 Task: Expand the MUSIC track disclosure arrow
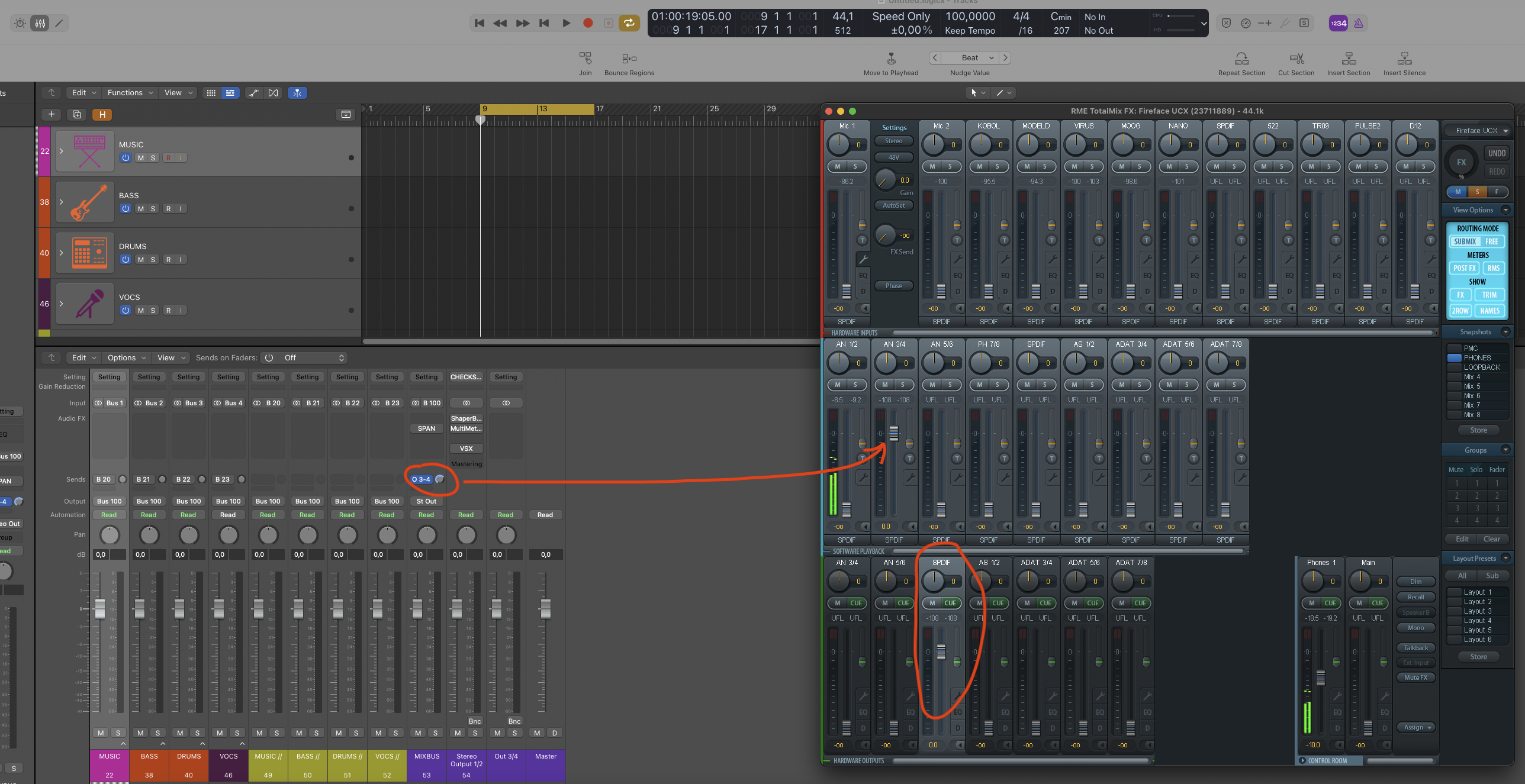coord(61,151)
